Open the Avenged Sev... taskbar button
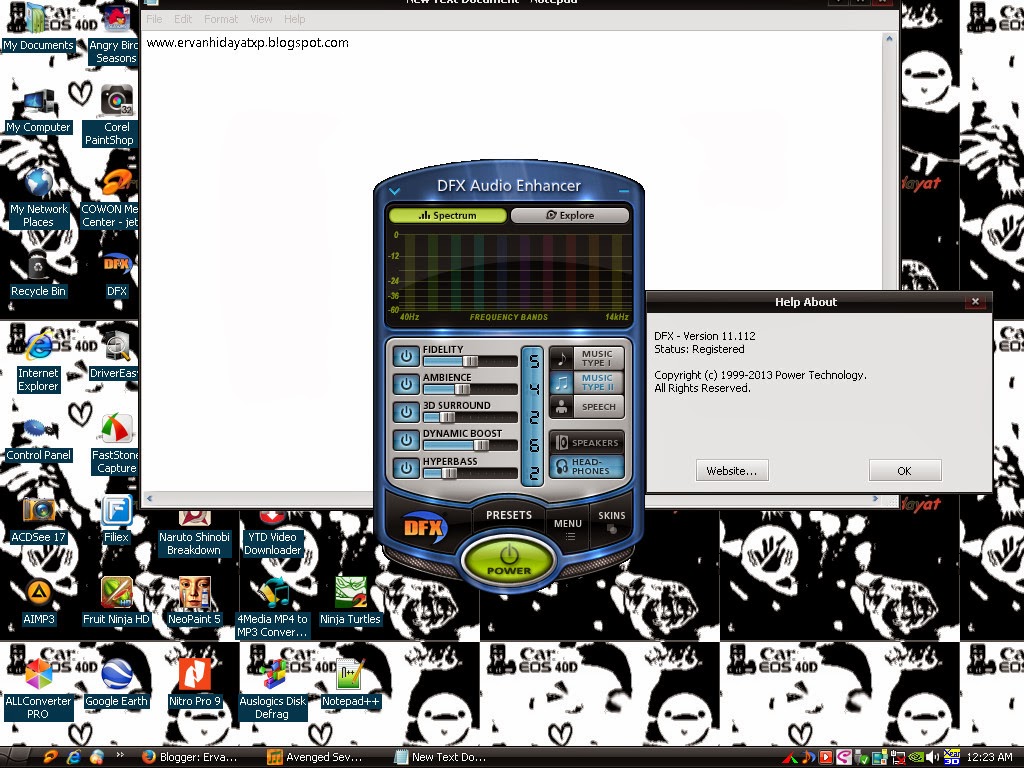Image resolution: width=1024 pixels, height=768 pixels. (x=316, y=757)
